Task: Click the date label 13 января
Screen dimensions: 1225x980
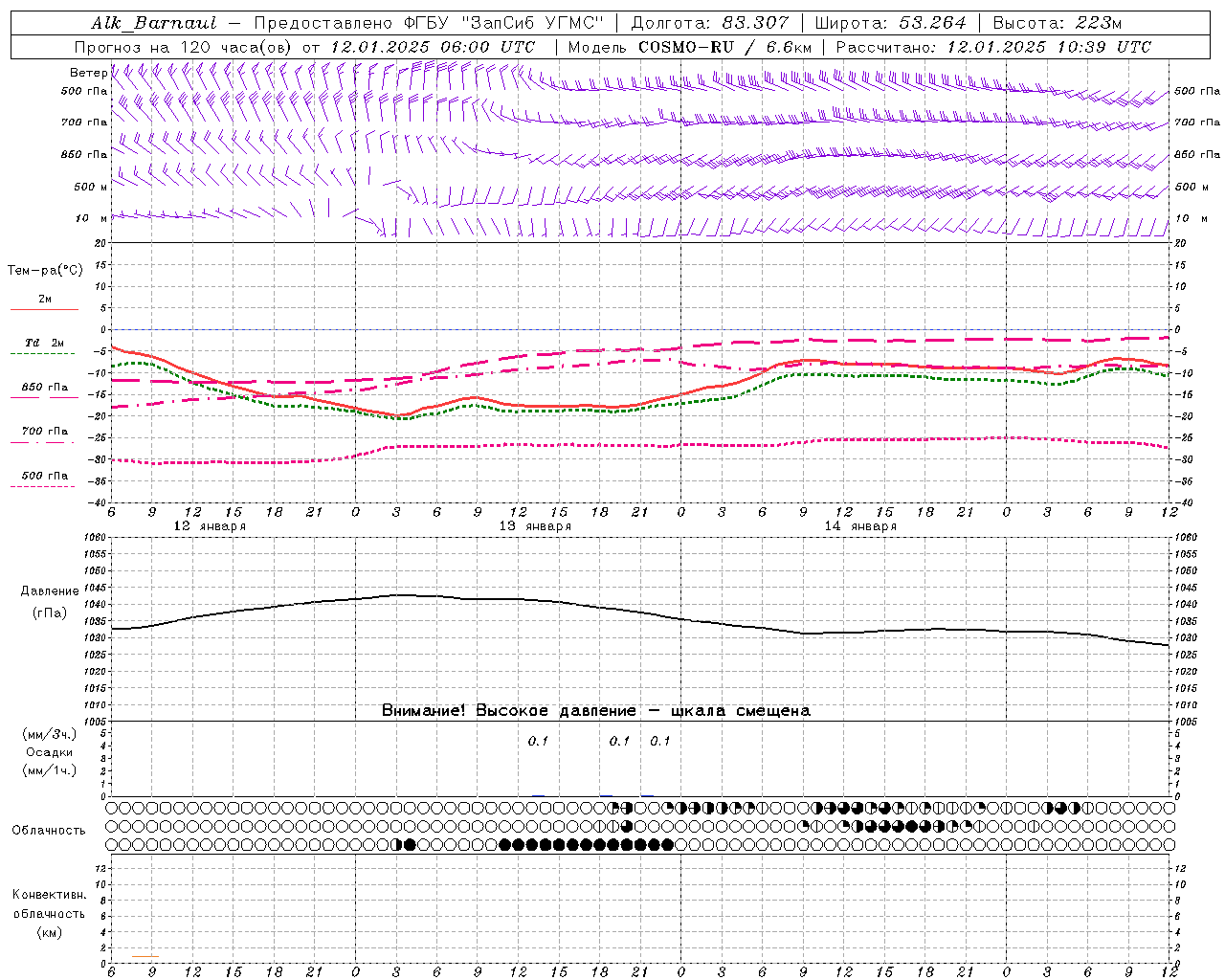Action: (x=535, y=526)
